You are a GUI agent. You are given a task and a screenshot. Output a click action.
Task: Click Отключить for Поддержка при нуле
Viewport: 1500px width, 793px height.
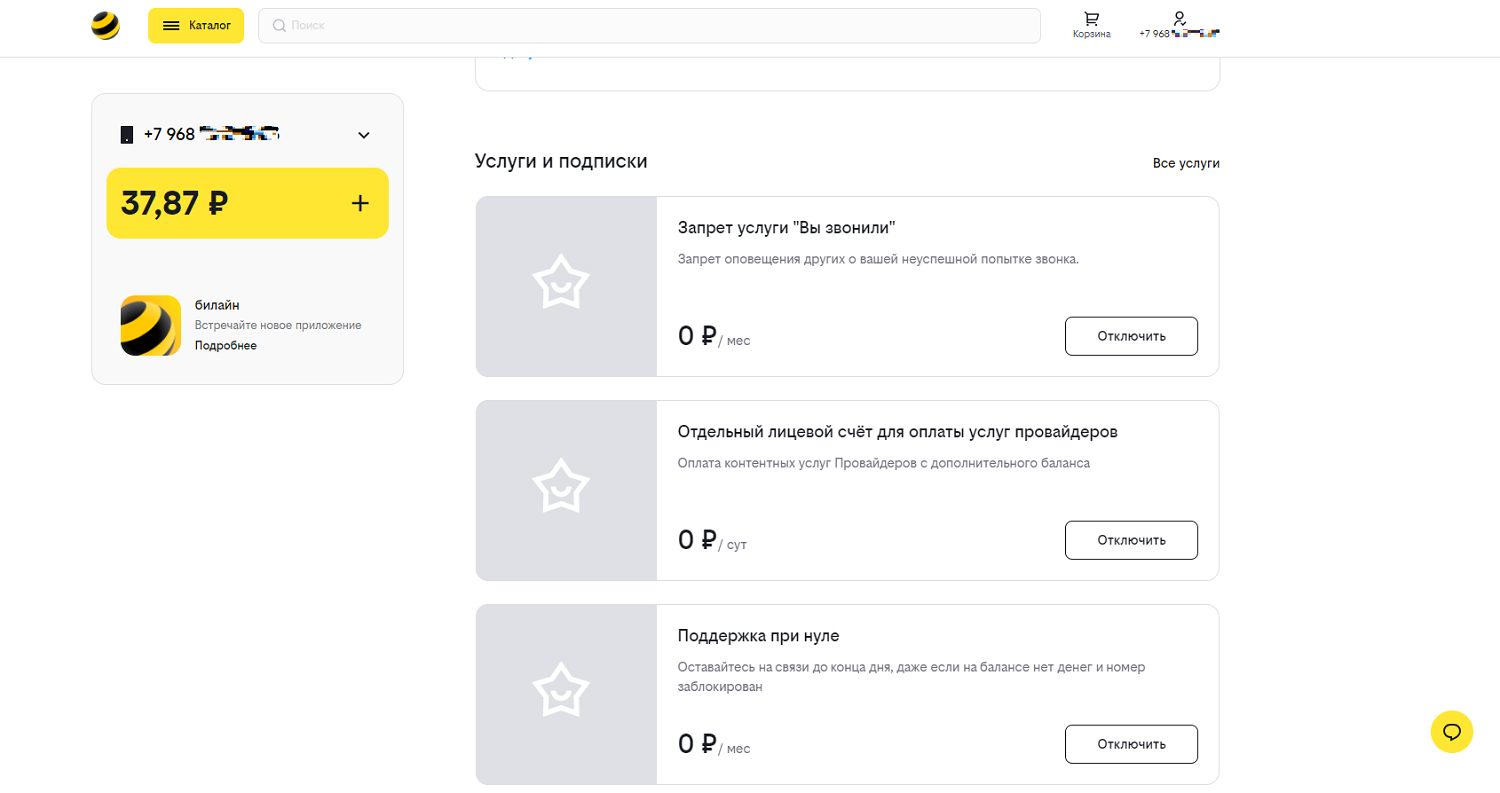tap(1131, 744)
